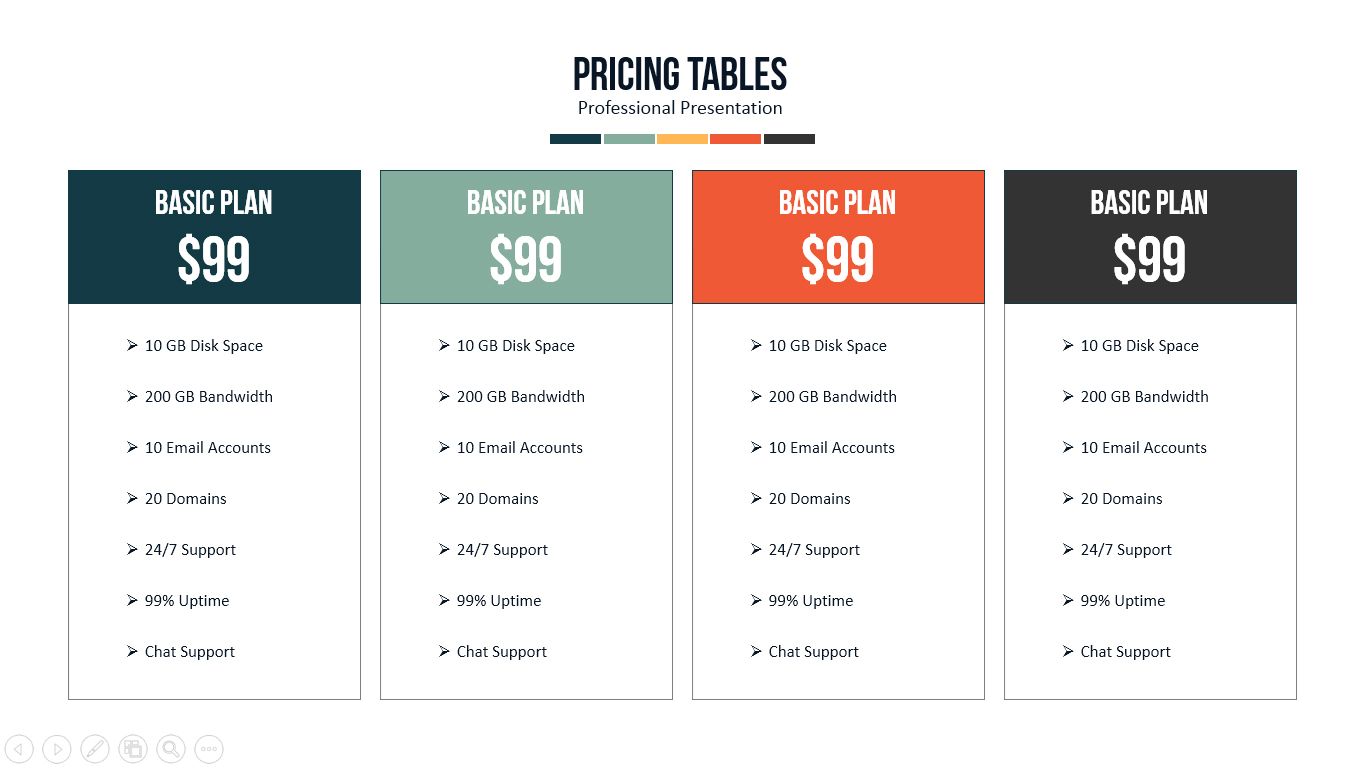
Task: Select the orange color bar under title
Action: point(735,139)
